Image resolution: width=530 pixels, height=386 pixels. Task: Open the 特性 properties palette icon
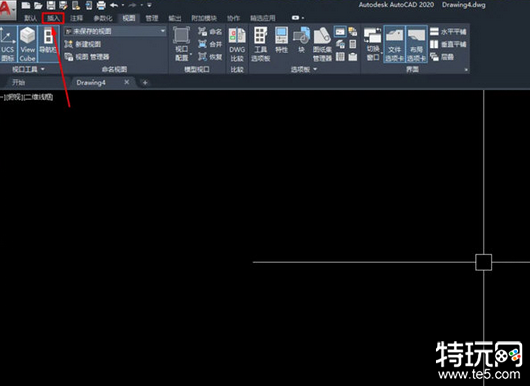click(281, 40)
